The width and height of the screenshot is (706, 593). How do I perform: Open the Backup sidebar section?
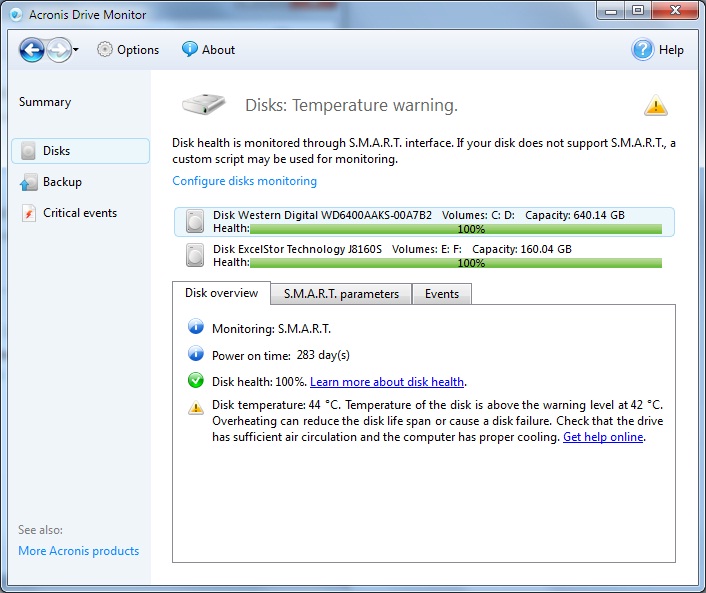coord(63,182)
